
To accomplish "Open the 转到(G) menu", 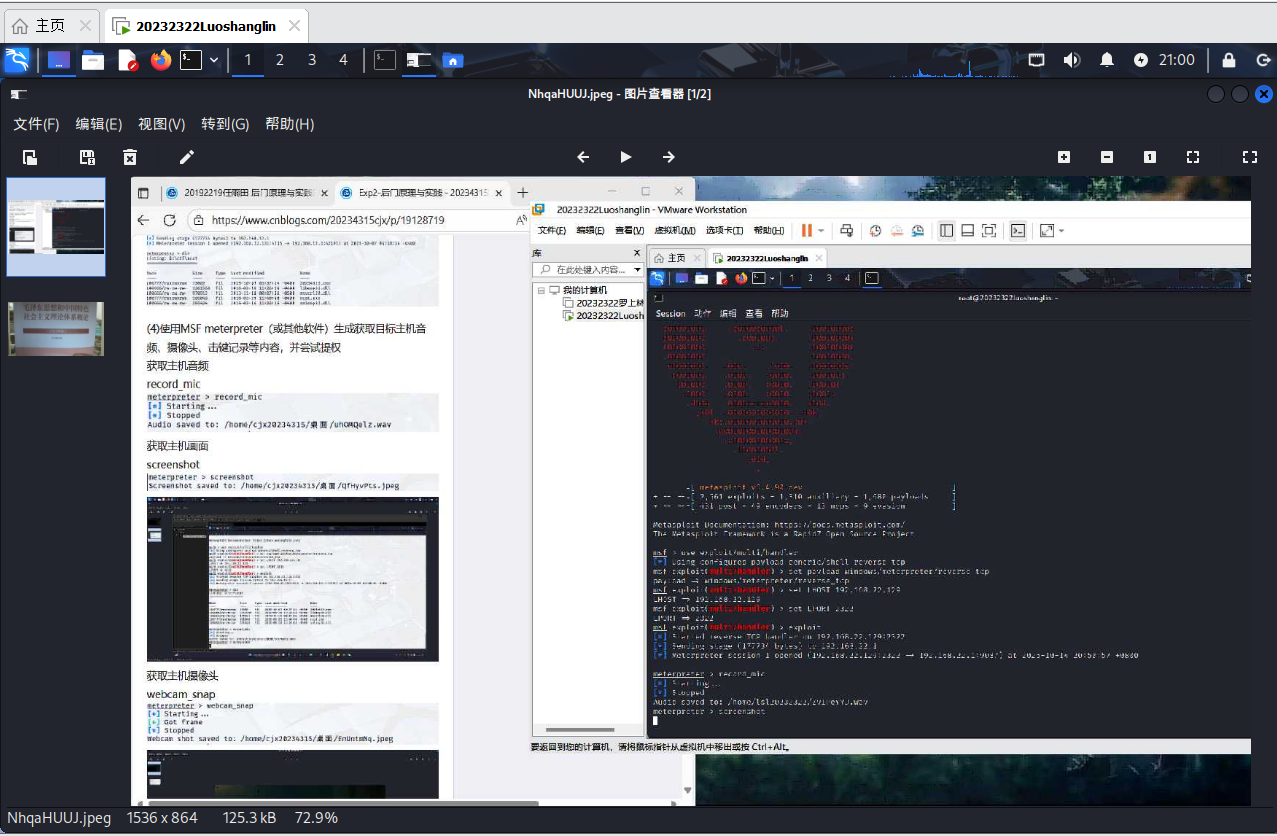I will coord(225,124).
